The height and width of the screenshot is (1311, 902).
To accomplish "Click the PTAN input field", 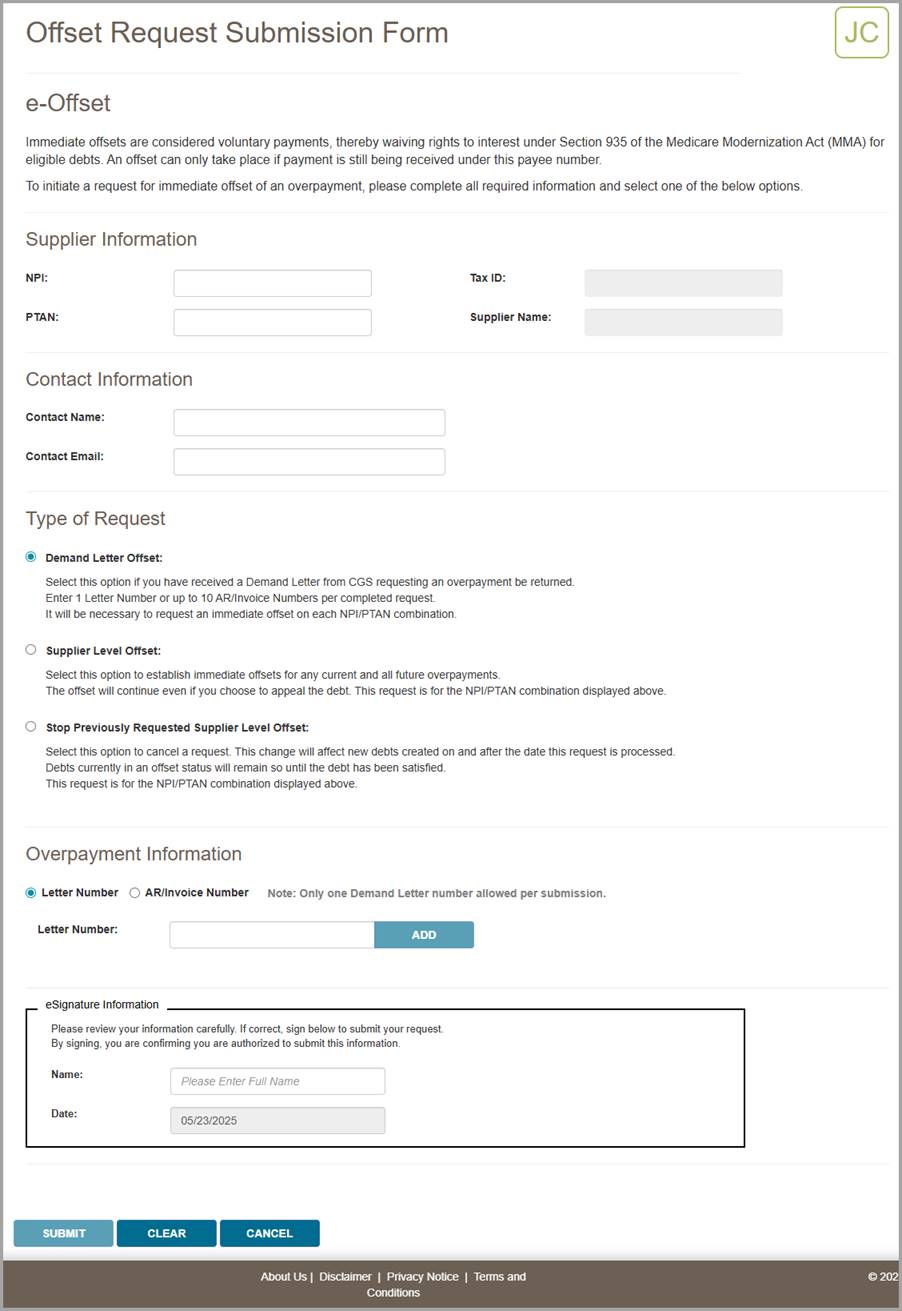I will coord(271,322).
